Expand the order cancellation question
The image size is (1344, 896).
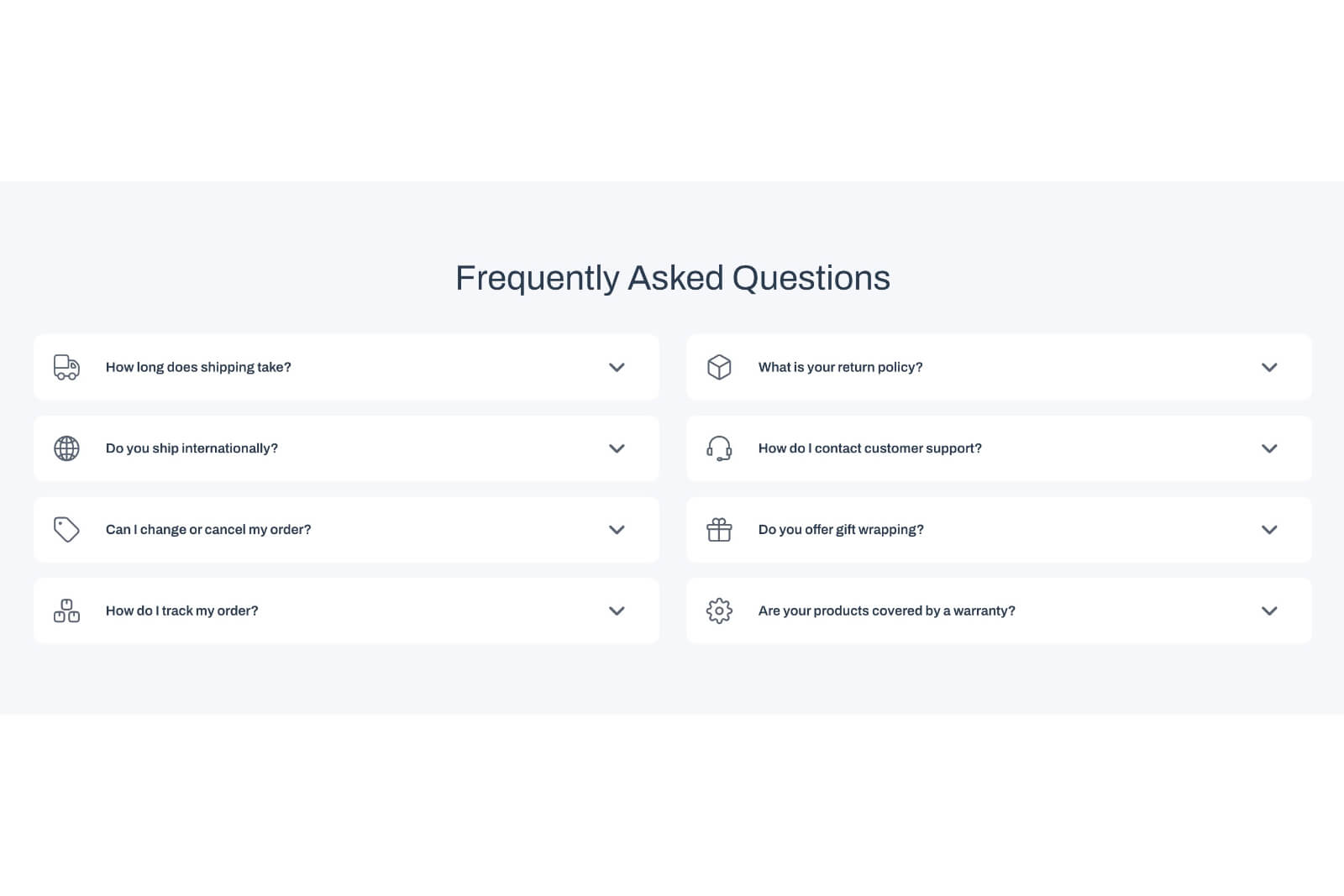click(x=616, y=529)
